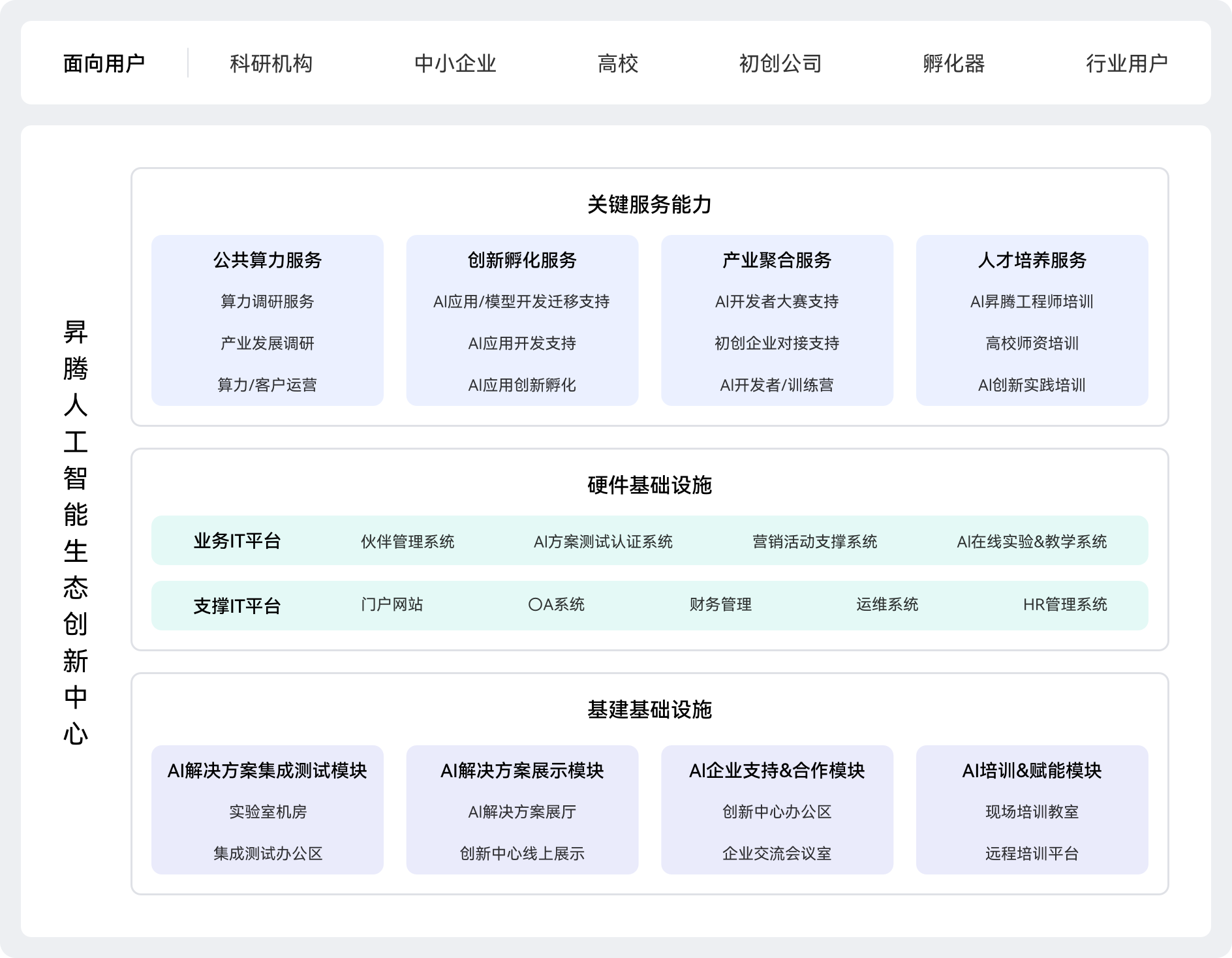Click 现场培训教室 item
Screen dimensions: 1232x958
click(1032, 812)
